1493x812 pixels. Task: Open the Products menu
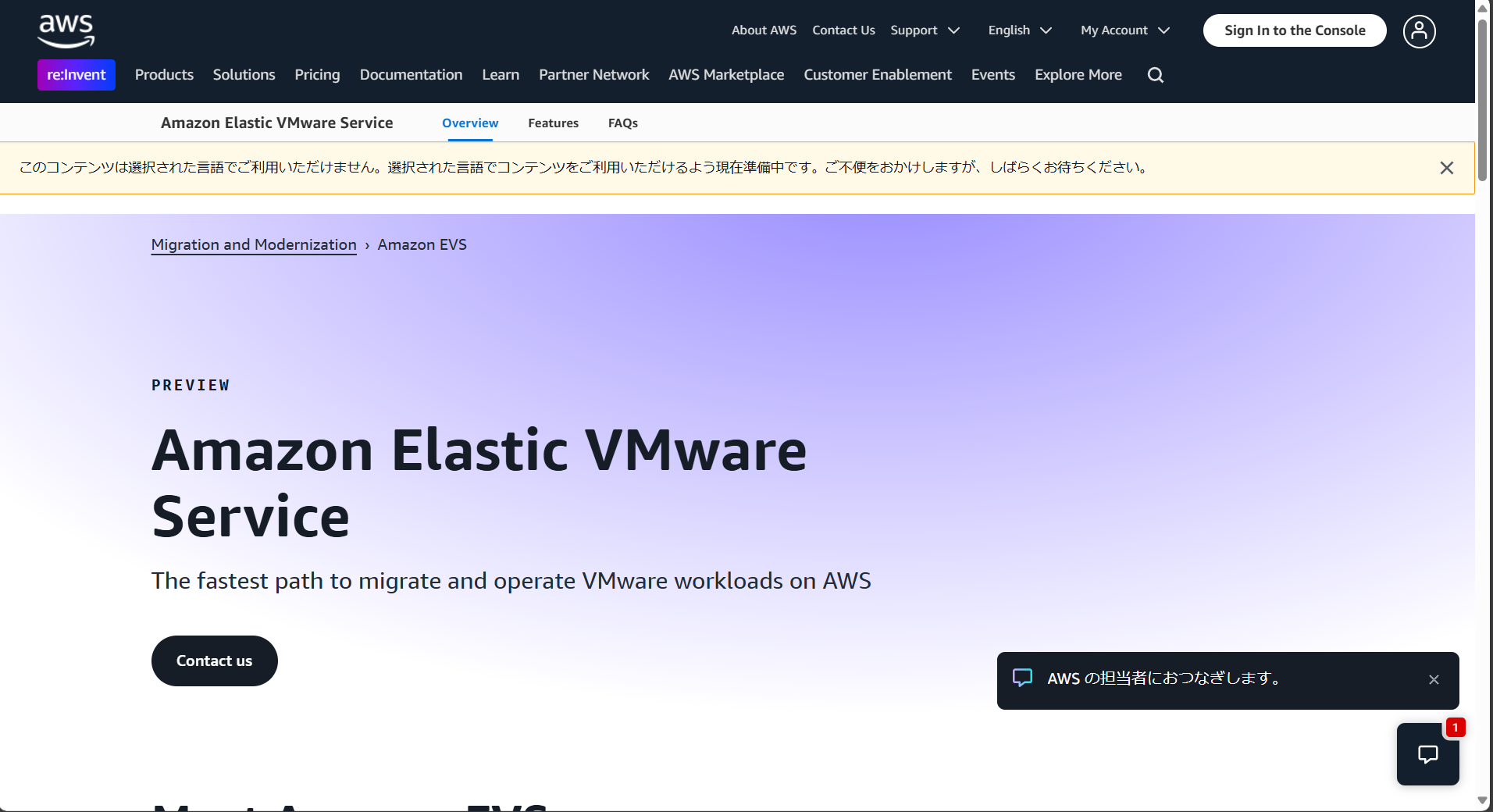point(163,74)
